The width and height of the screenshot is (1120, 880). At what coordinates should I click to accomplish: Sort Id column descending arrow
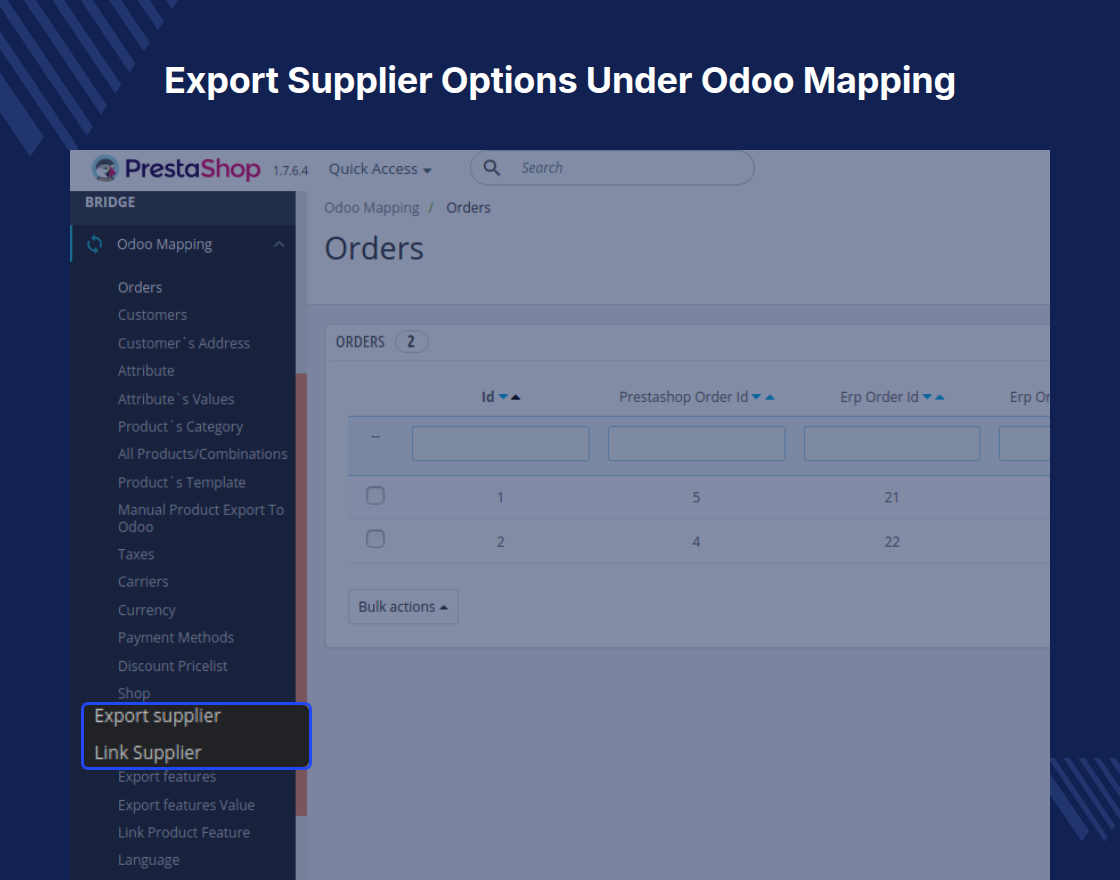(x=503, y=397)
